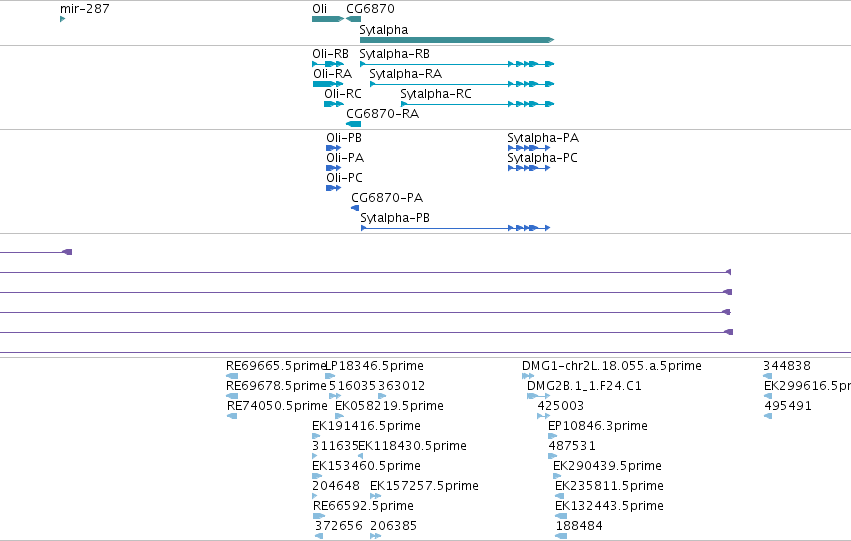Click the 204648 feature label

coord(336,486)
